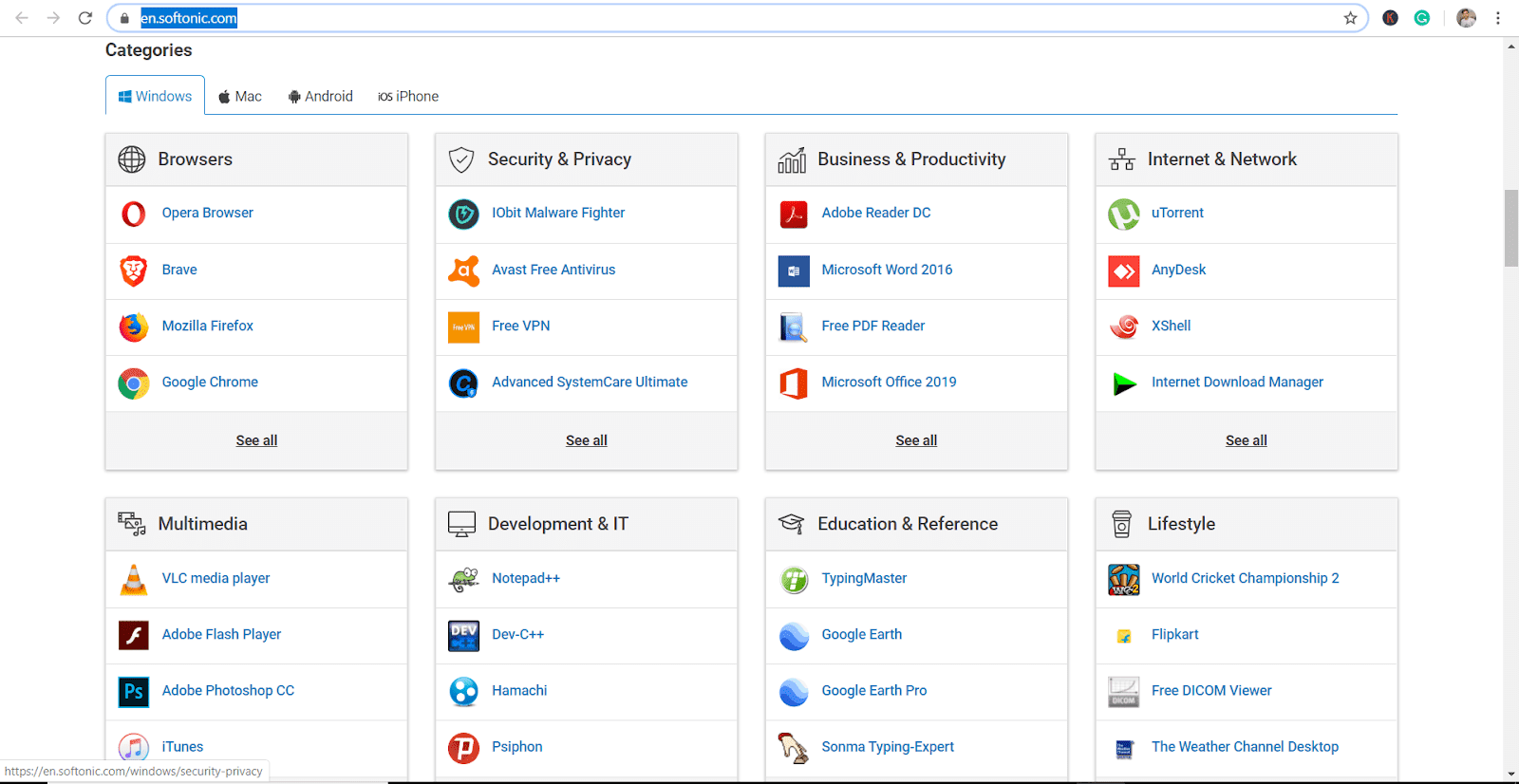This screenshot has height=784, width=1519.
Task: Open the Education & Reference heading
Action: pyautogui.click(x=908, y=524)
